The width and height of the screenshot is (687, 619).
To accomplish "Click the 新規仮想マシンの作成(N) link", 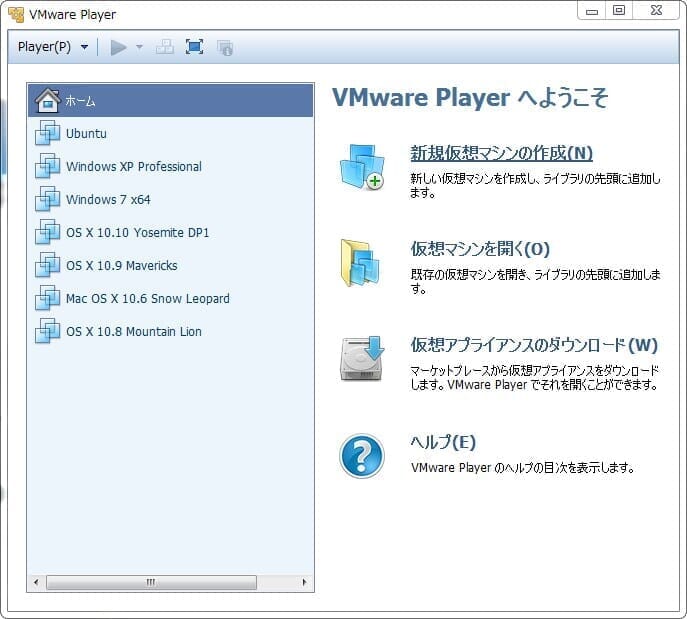I will click(501, 153).
